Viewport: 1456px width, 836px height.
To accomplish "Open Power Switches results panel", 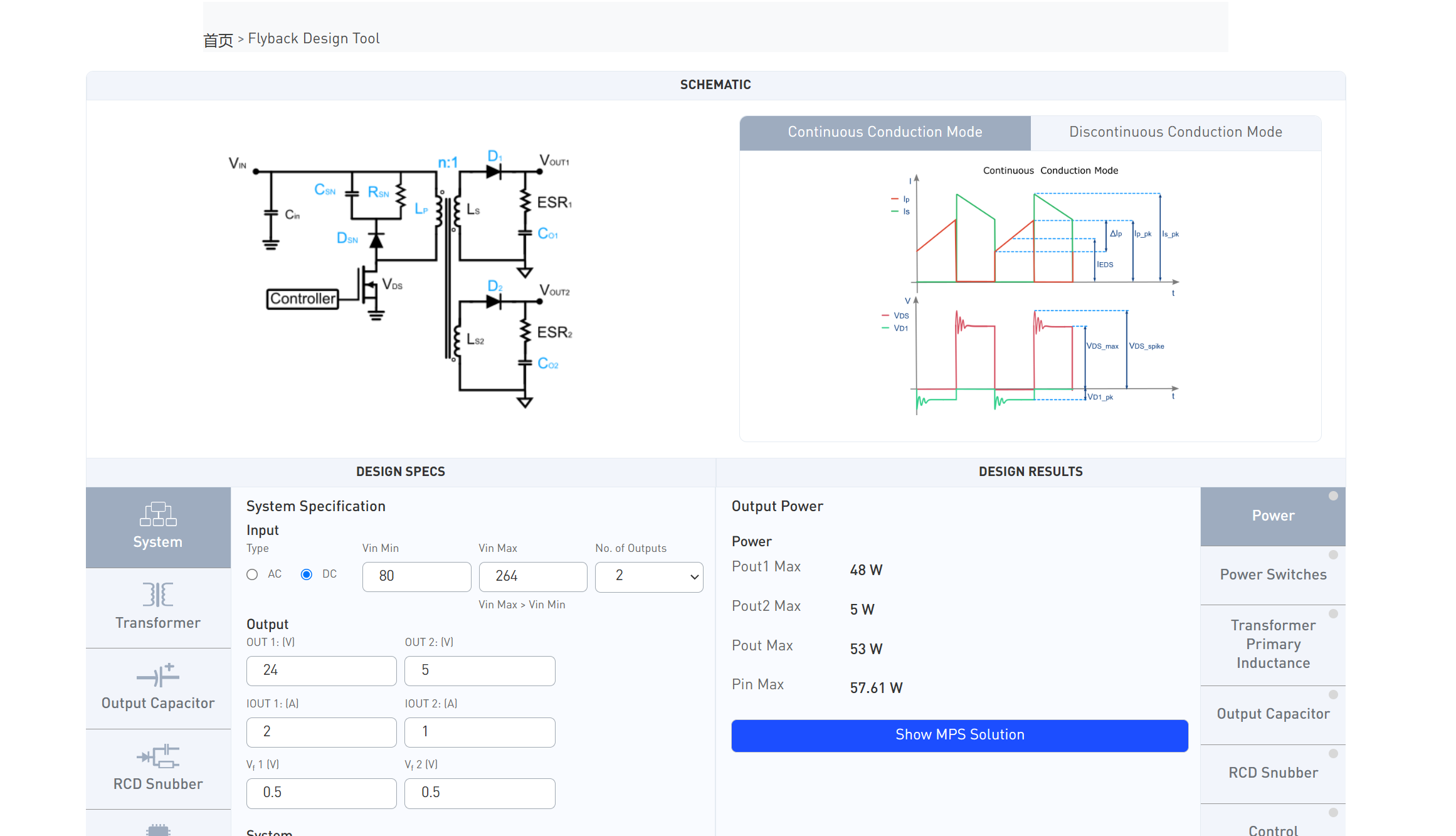I will click(1272, 574).
